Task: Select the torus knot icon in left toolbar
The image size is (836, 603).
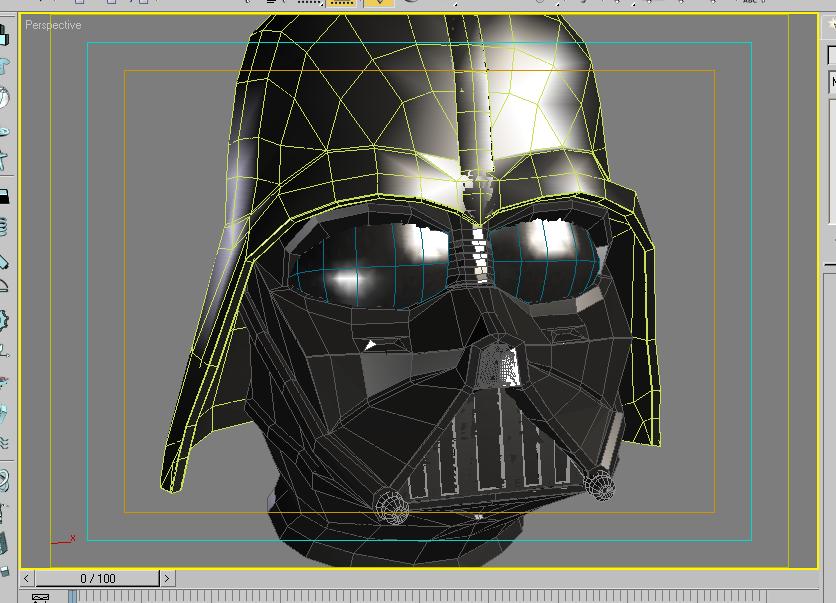Action: (x=4, y=481)
